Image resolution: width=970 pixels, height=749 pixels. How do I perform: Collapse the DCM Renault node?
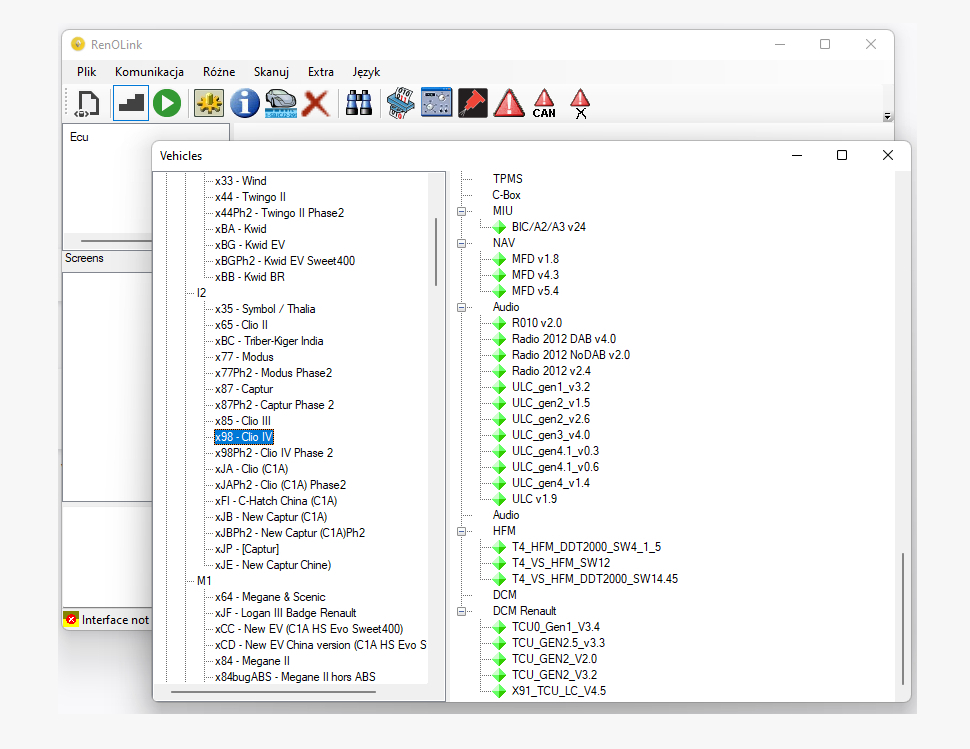click(461, 612)
